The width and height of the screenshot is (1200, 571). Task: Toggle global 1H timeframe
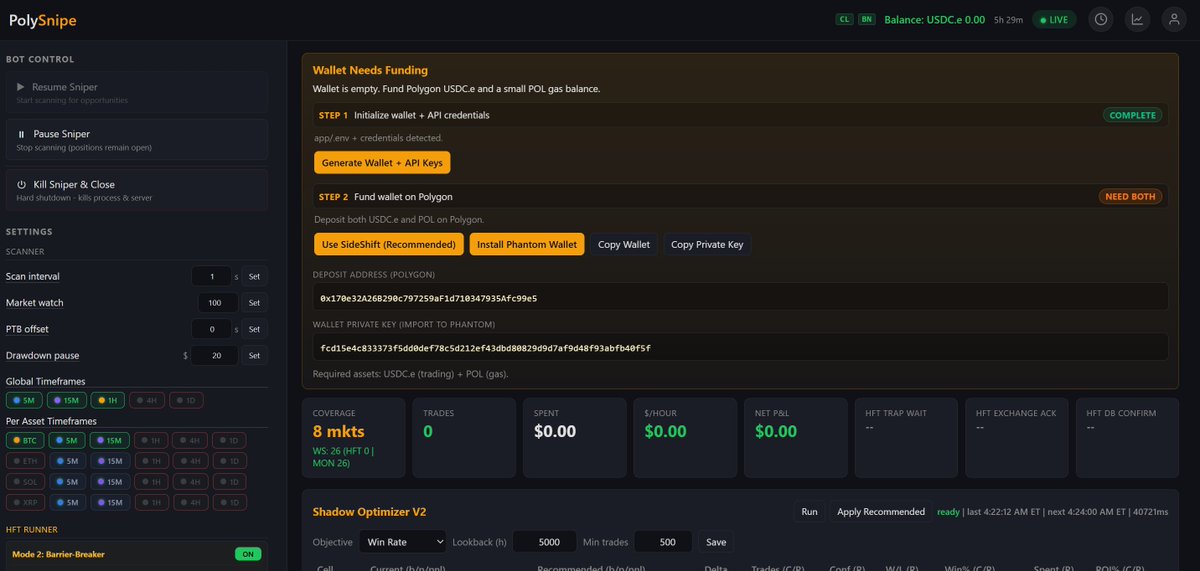tap(108, 400)
